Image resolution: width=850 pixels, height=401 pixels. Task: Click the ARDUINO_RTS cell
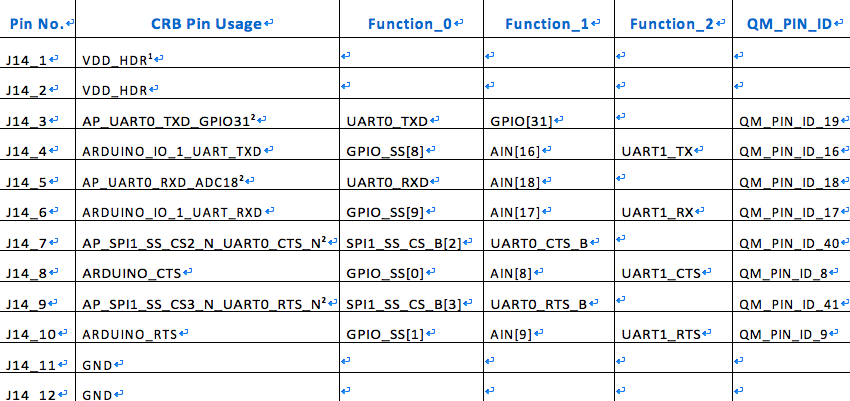click(208, 327)
